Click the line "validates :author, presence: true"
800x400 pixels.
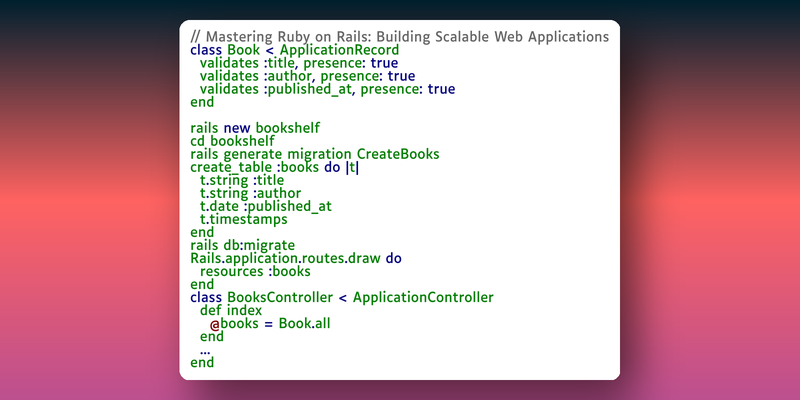pos(307,77)
